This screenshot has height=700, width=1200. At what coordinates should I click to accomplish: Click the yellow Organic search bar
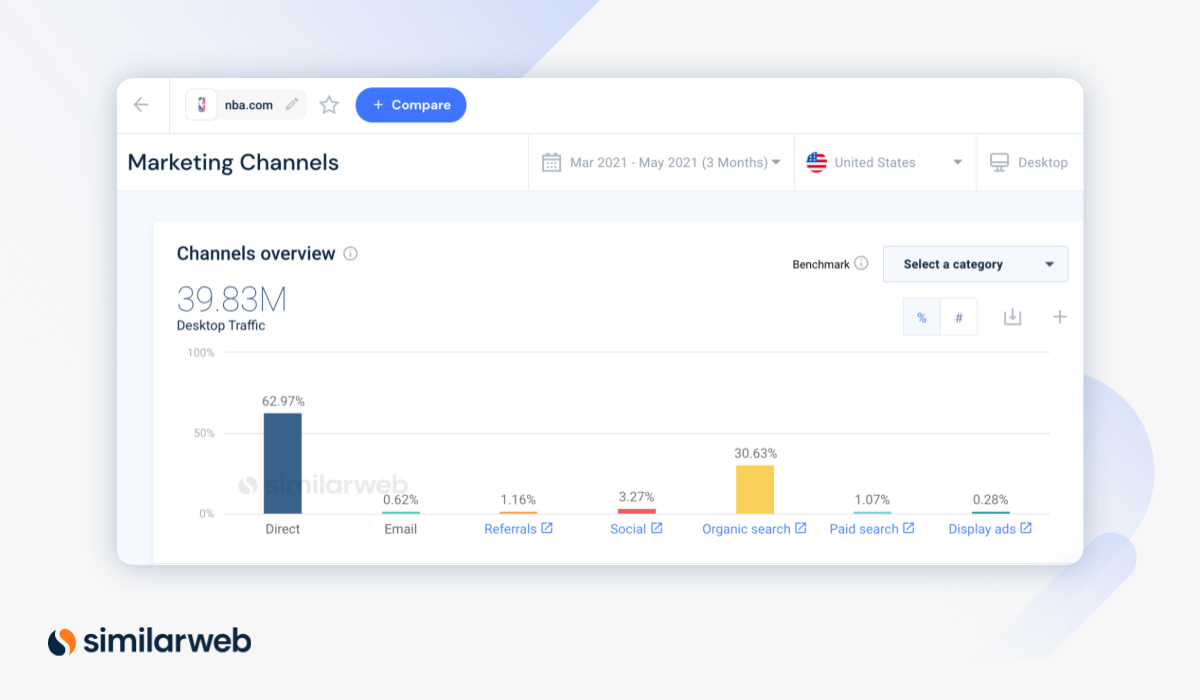point(755,488)
